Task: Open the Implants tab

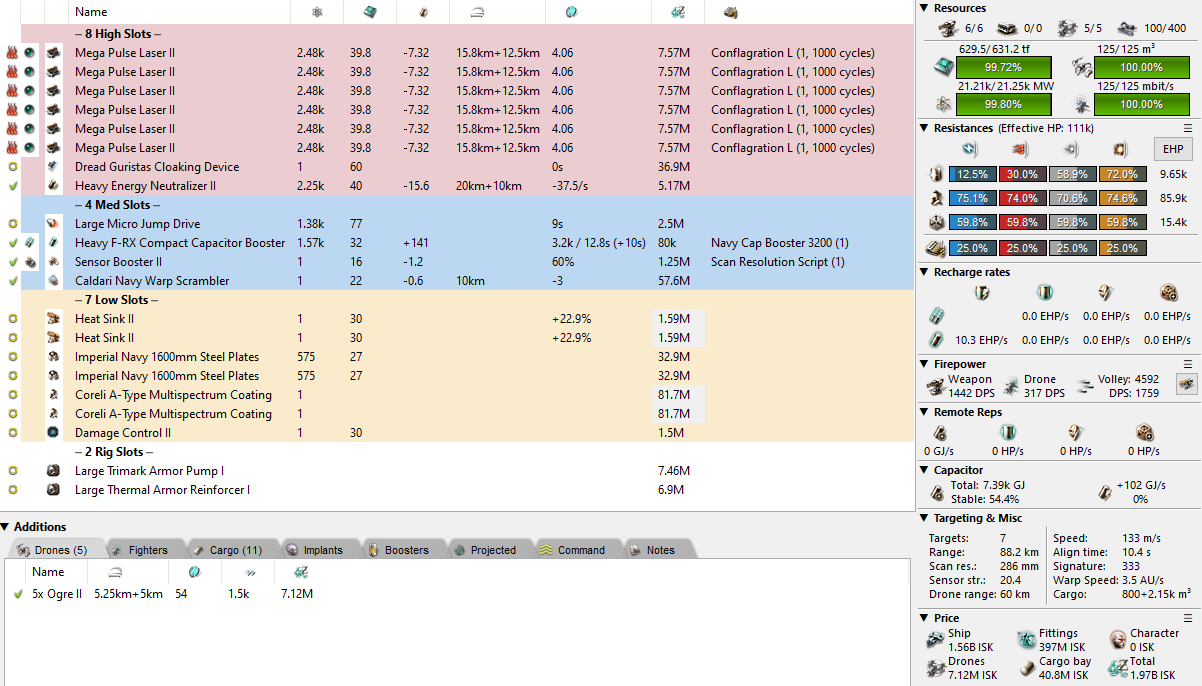Action: [x=314, y=550]
